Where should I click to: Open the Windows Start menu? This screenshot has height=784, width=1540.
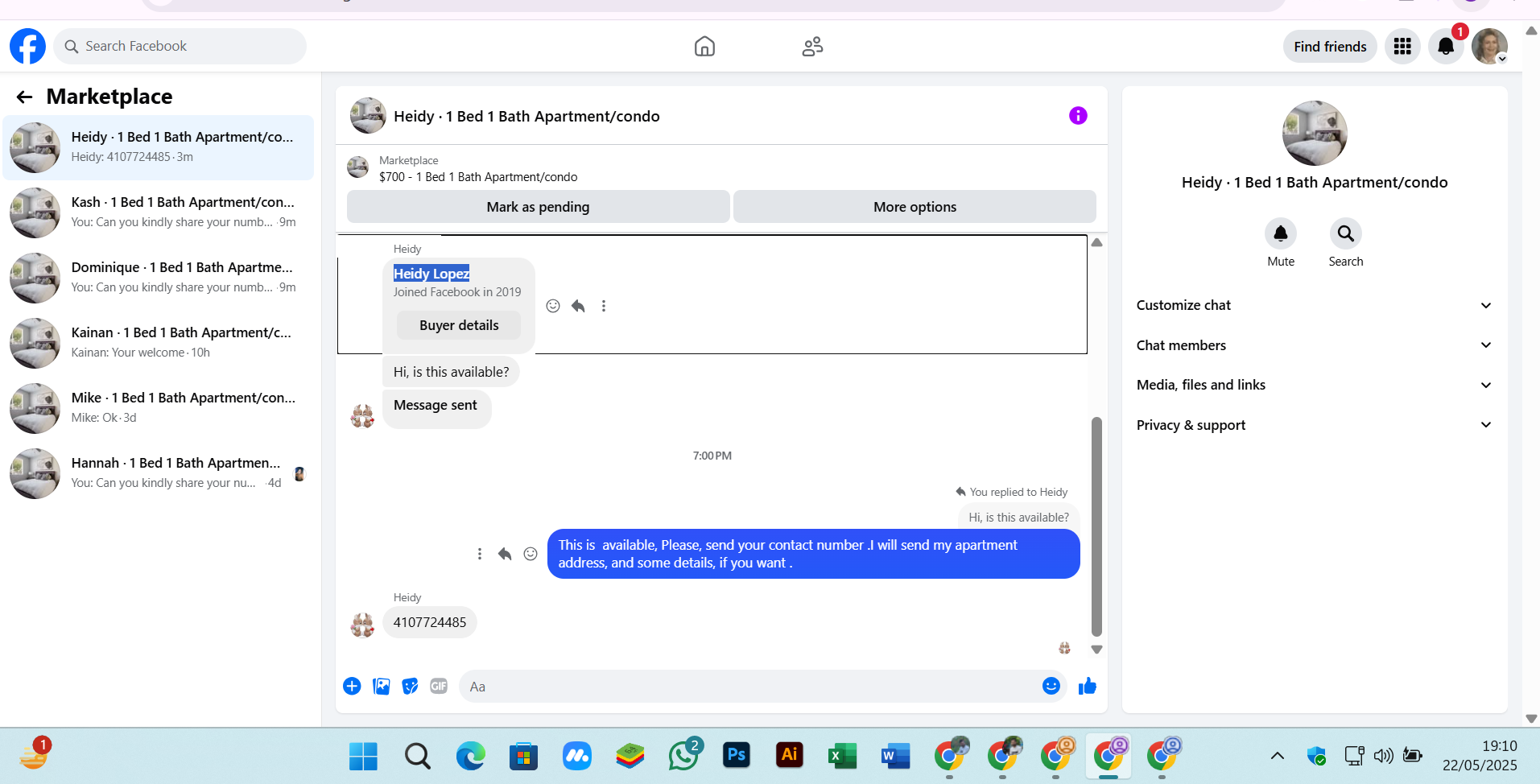[363, 757]
